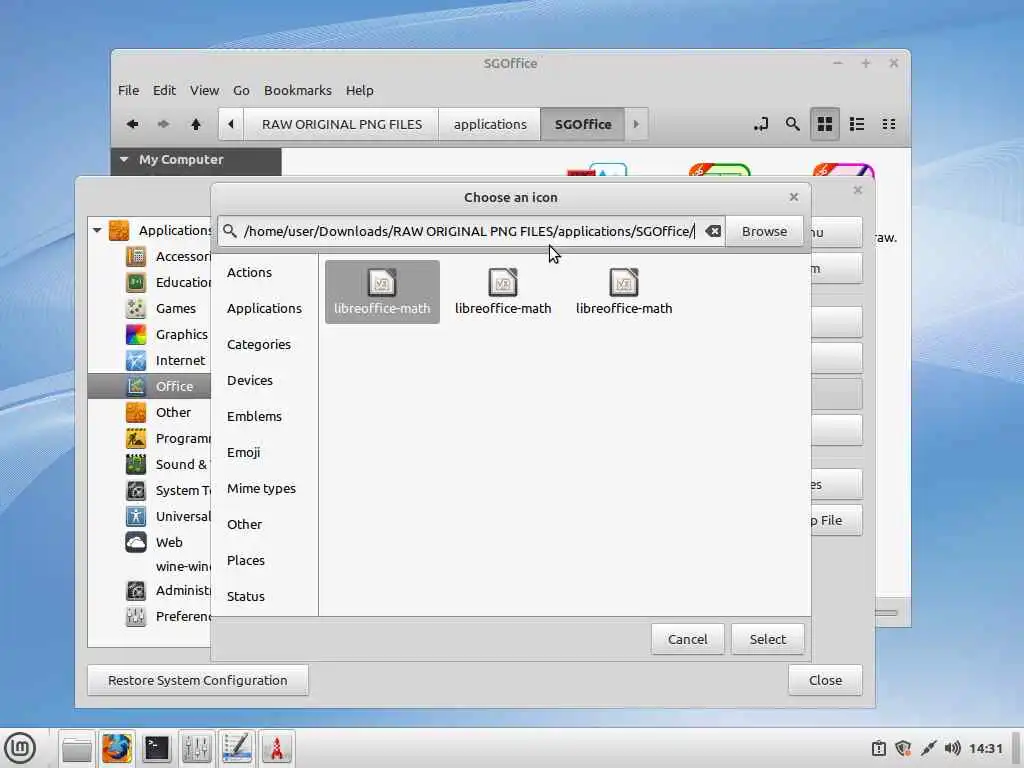This screenshot has width=1024, height=768.
Task: Select System Tools category in menu editor
Action: [170, 490]
